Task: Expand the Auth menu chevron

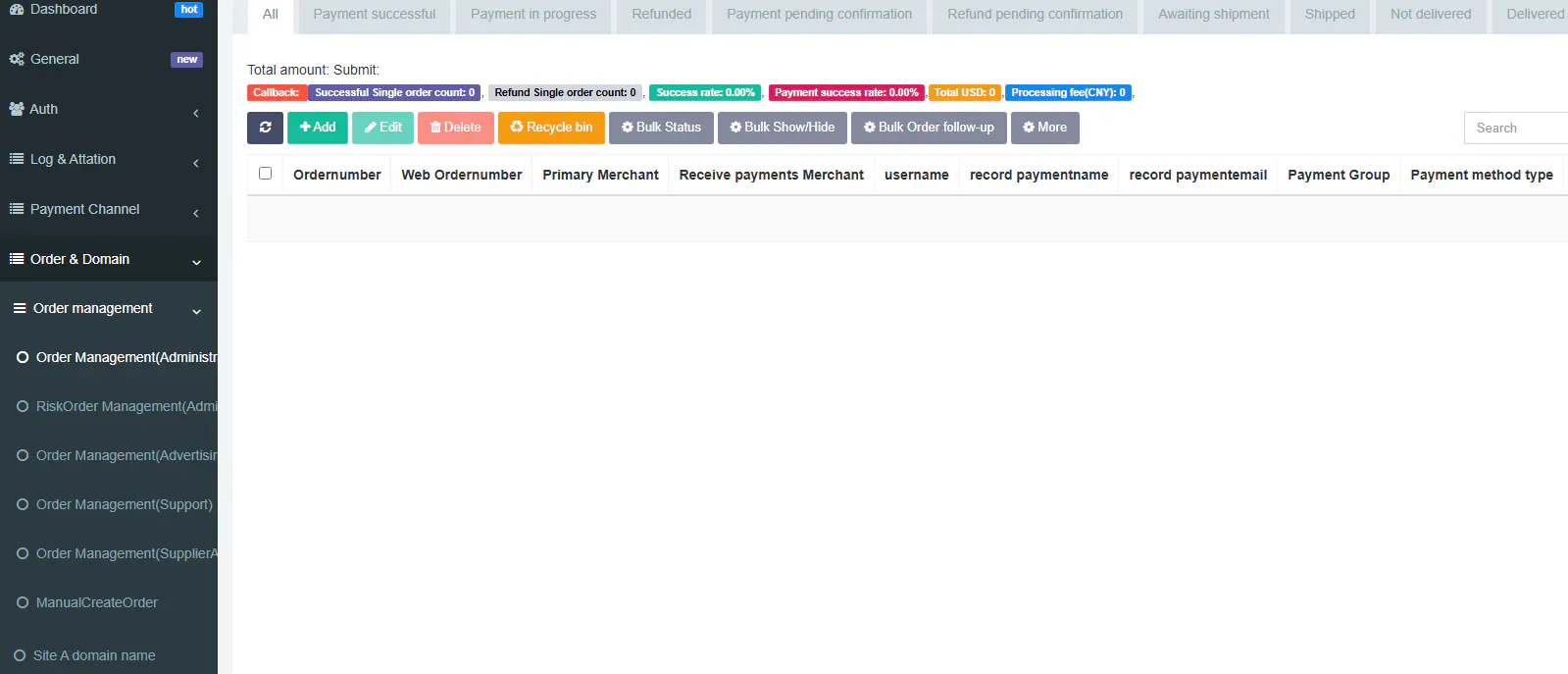Action: (x=196, y=114)
